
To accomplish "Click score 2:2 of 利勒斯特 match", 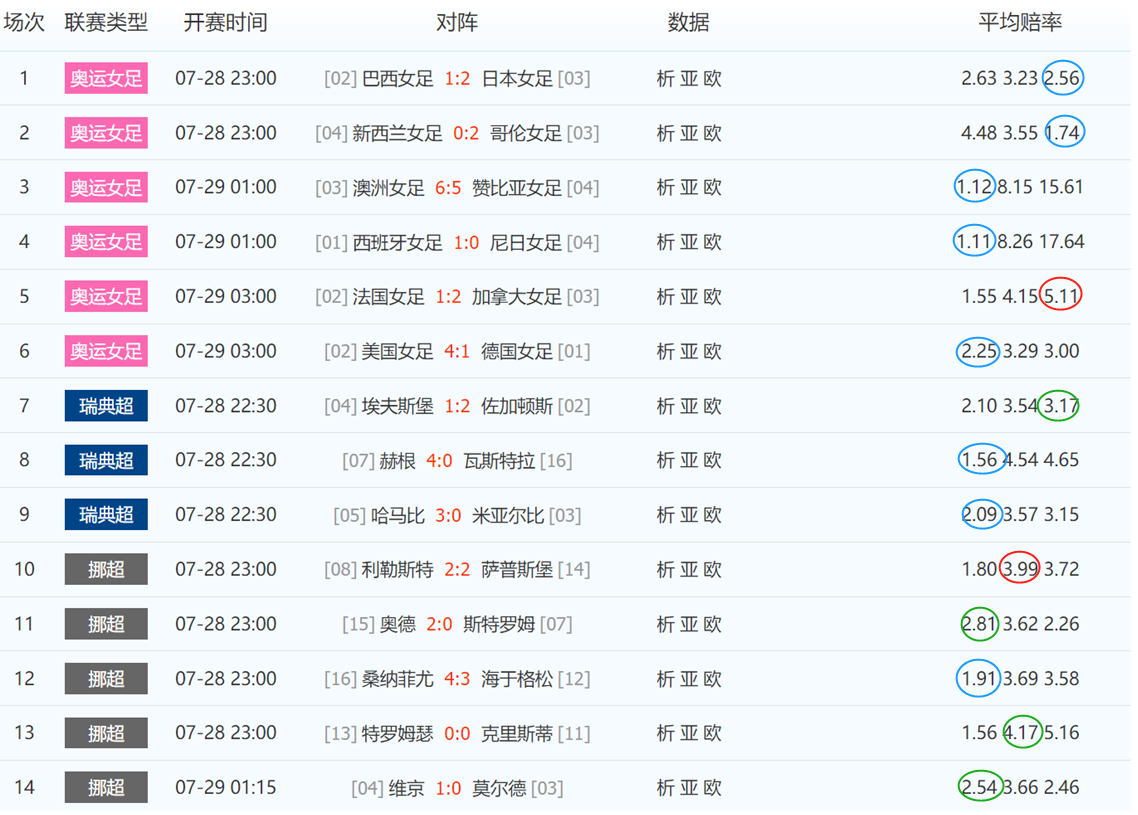I will 457,570.
